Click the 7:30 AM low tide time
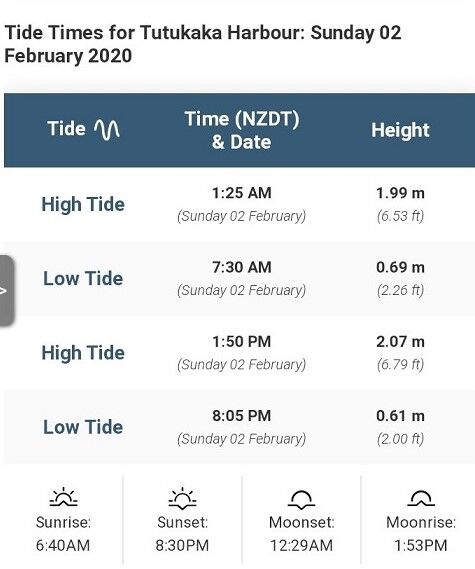 [242, 267]
